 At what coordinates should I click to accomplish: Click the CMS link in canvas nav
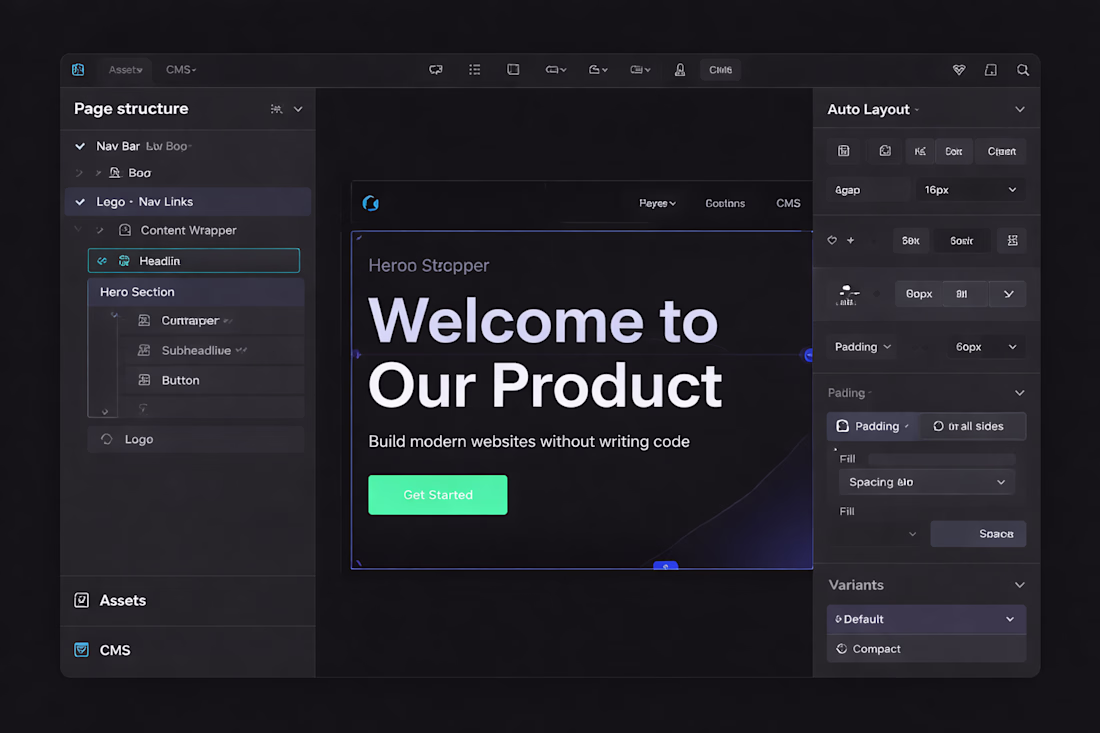[x=788, y=203]
